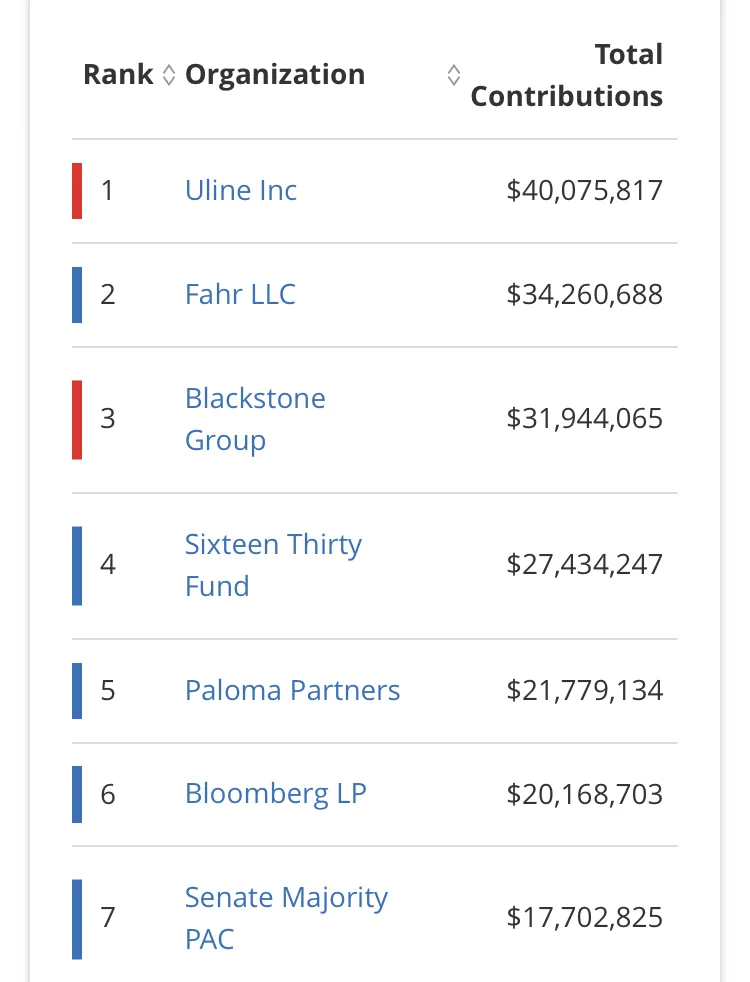The image size is (750, 982).
Task: Sort table by Rank arrows icon
Action: (168, 75)
